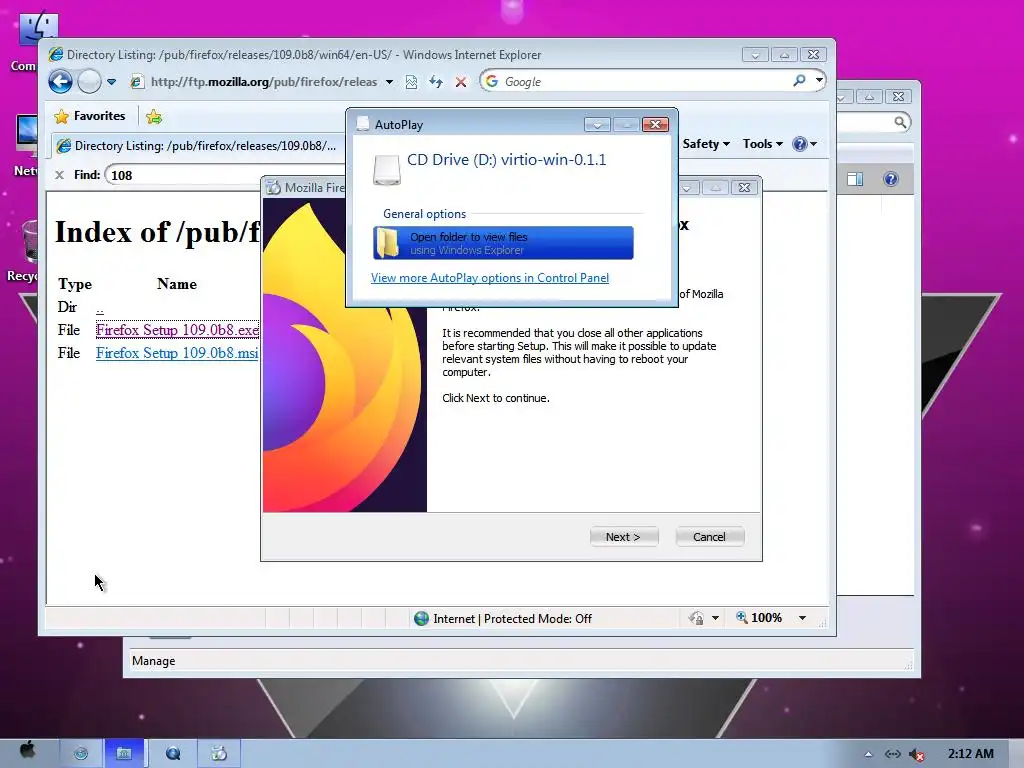Click the Help icon in Explorer window
The image size is (1024, 768).
(891, 179)
